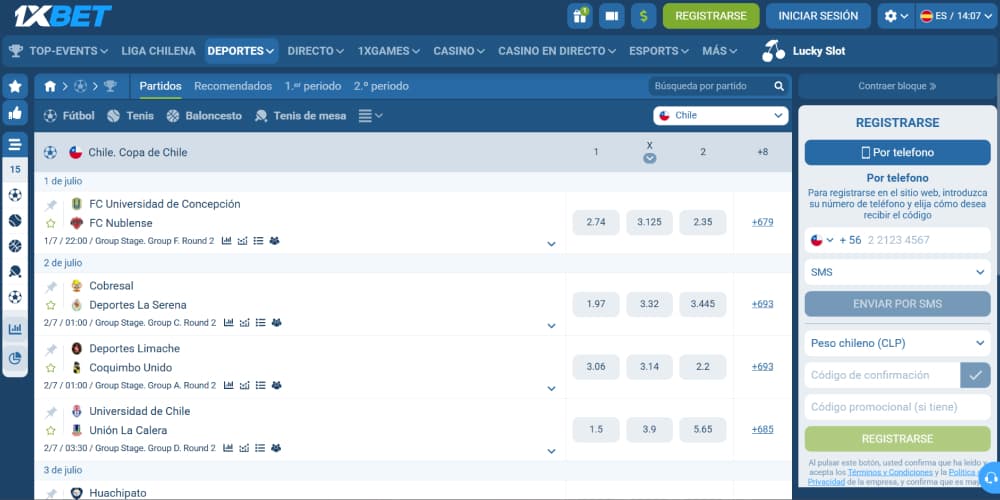Open the Peso chileno currency dropdown
Image resolution: width=1000 pixels, height=500 pixels.
[x=897, y=343]
